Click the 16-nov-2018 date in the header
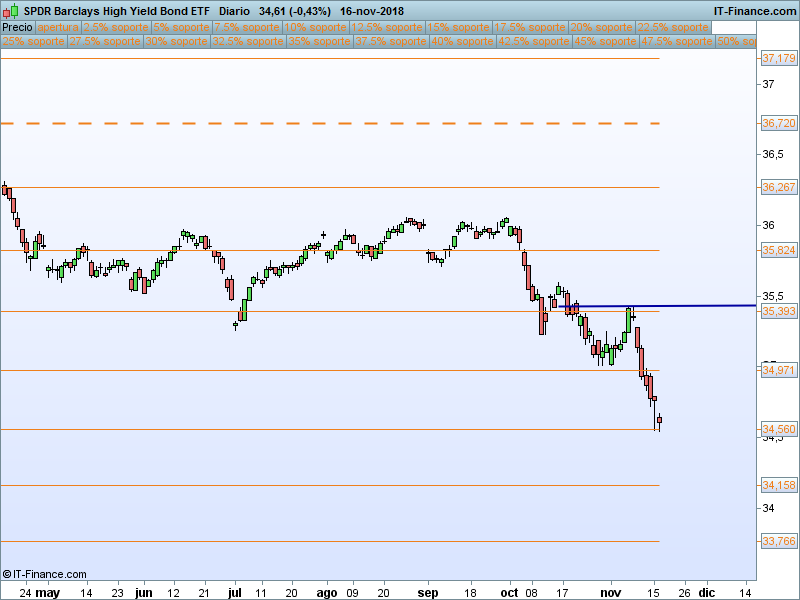The image size is (800, 600). pos(372,11)
